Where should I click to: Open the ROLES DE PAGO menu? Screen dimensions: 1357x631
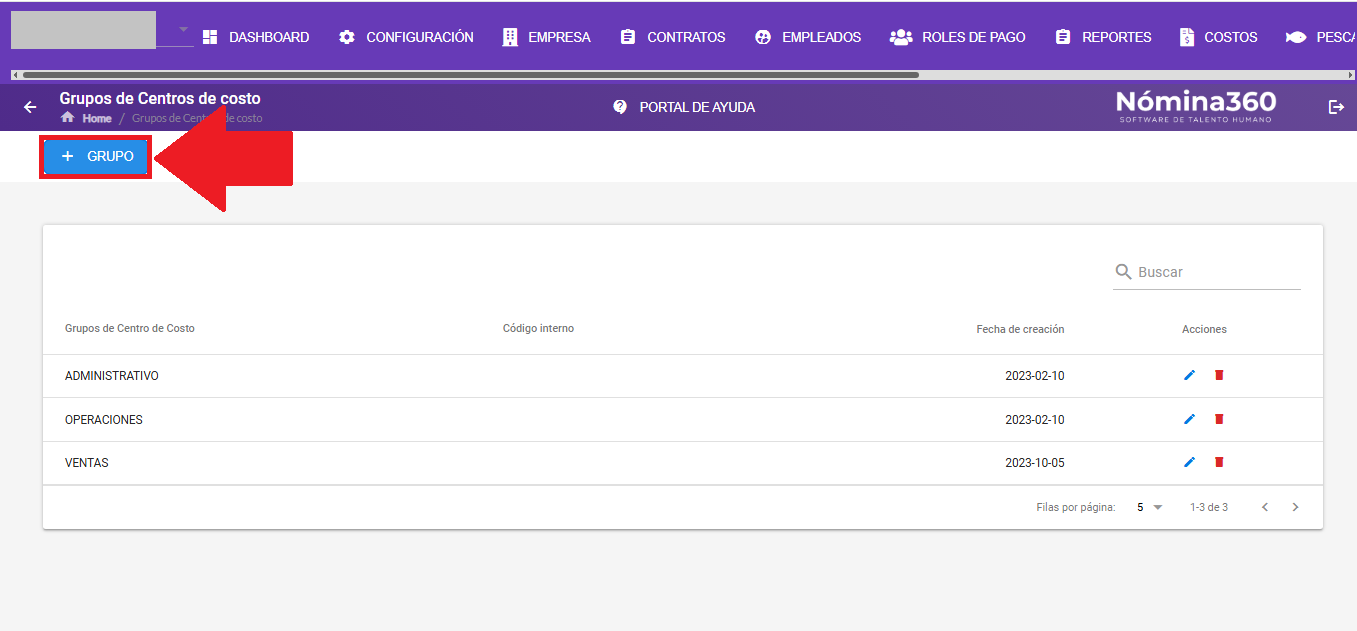958,37
